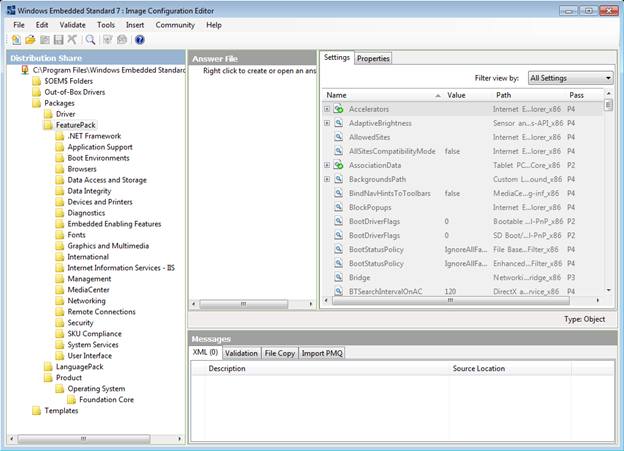Screen dimensions: 624x451
Task: Open the Insert menu
Action: [x=135, y=25]
